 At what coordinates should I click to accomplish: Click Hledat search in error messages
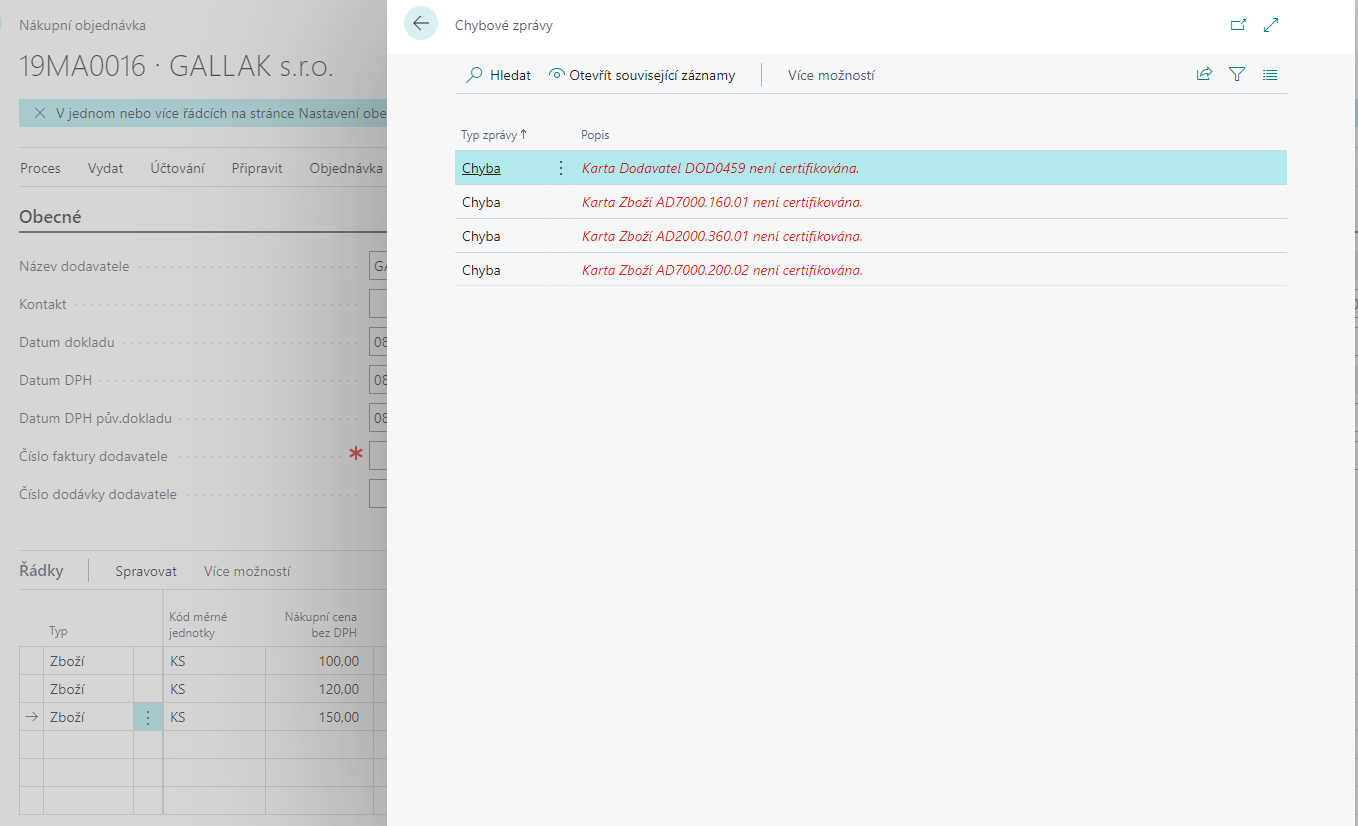pyautogui.click(x=499, y=75)
